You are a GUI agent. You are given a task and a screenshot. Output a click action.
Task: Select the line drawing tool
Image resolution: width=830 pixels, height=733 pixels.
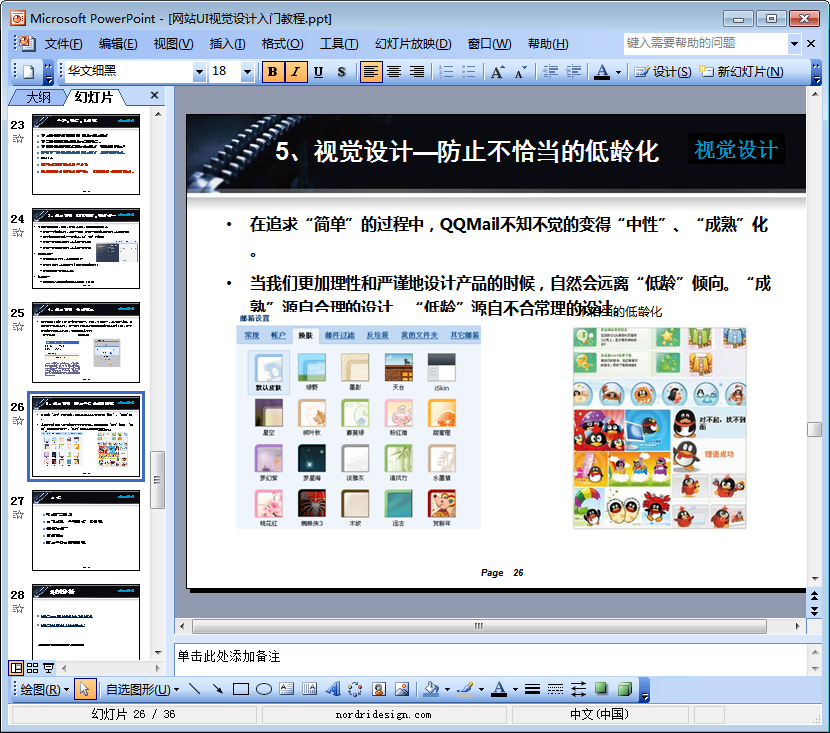click(195, 689)
